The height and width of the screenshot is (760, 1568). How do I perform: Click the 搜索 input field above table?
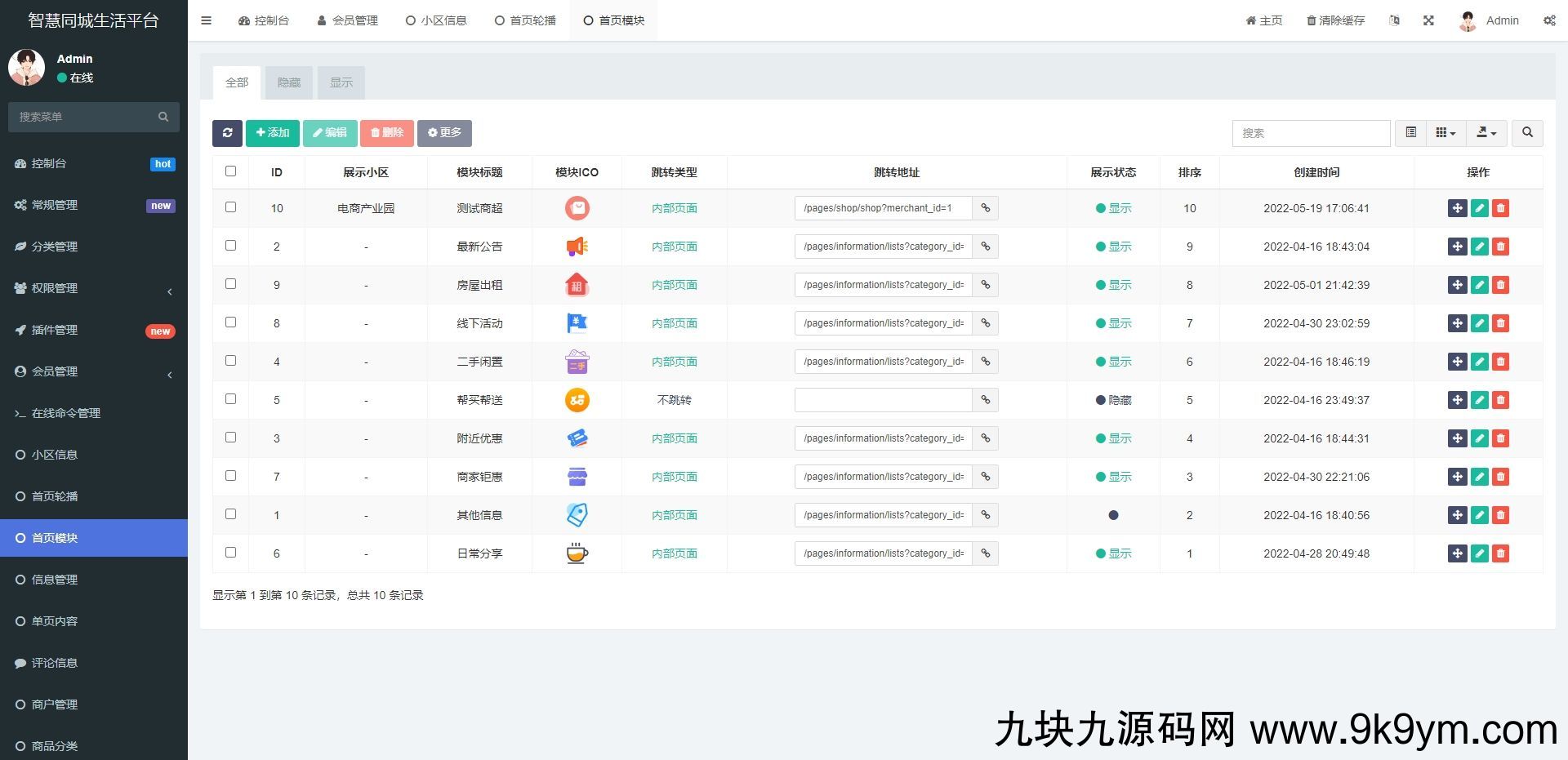click(1311, 133)
